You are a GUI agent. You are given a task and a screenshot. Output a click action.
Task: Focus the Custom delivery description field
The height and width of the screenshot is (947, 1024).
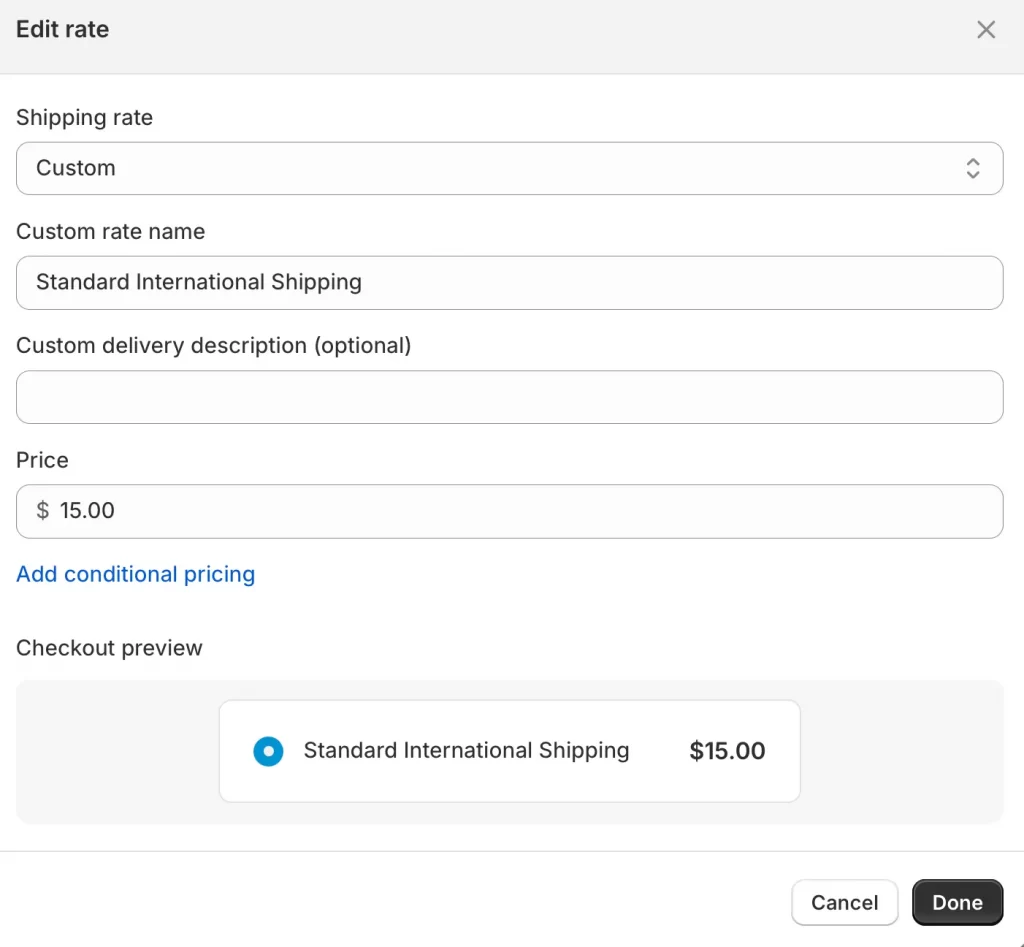point(509,397)
